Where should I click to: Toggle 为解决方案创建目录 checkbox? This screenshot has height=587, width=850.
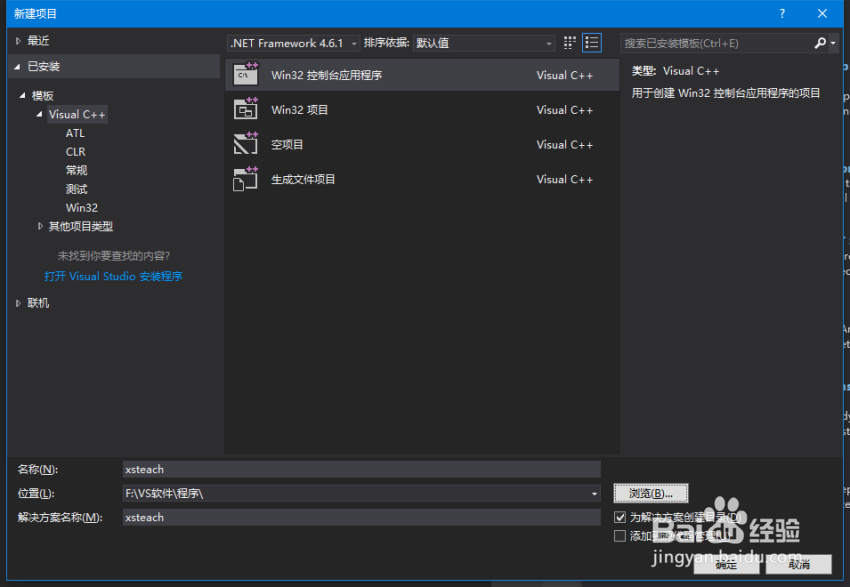[x=620, y=517]
